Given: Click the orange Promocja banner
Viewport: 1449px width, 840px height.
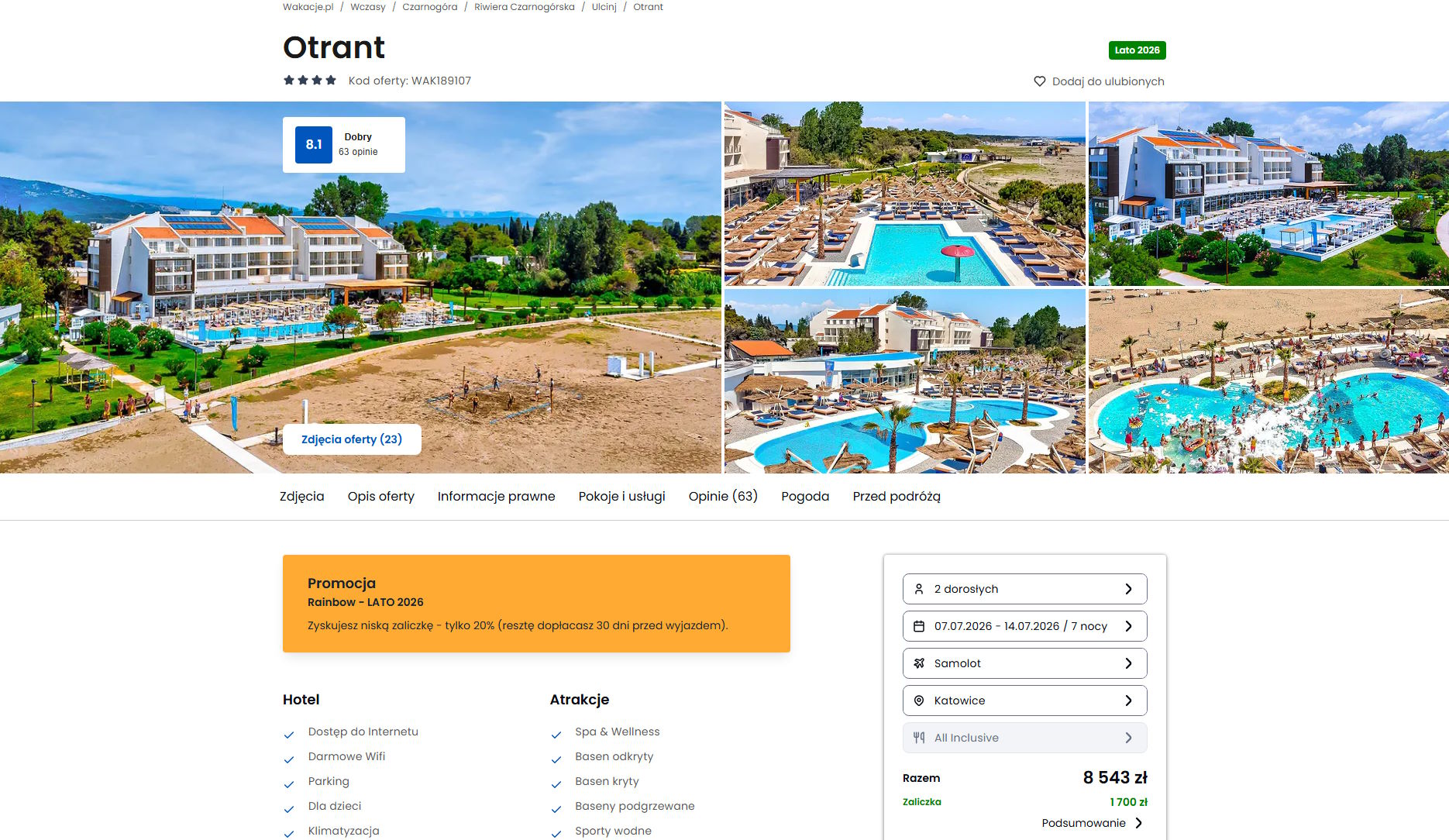Looking at the screenshot, I should (536, 604).
